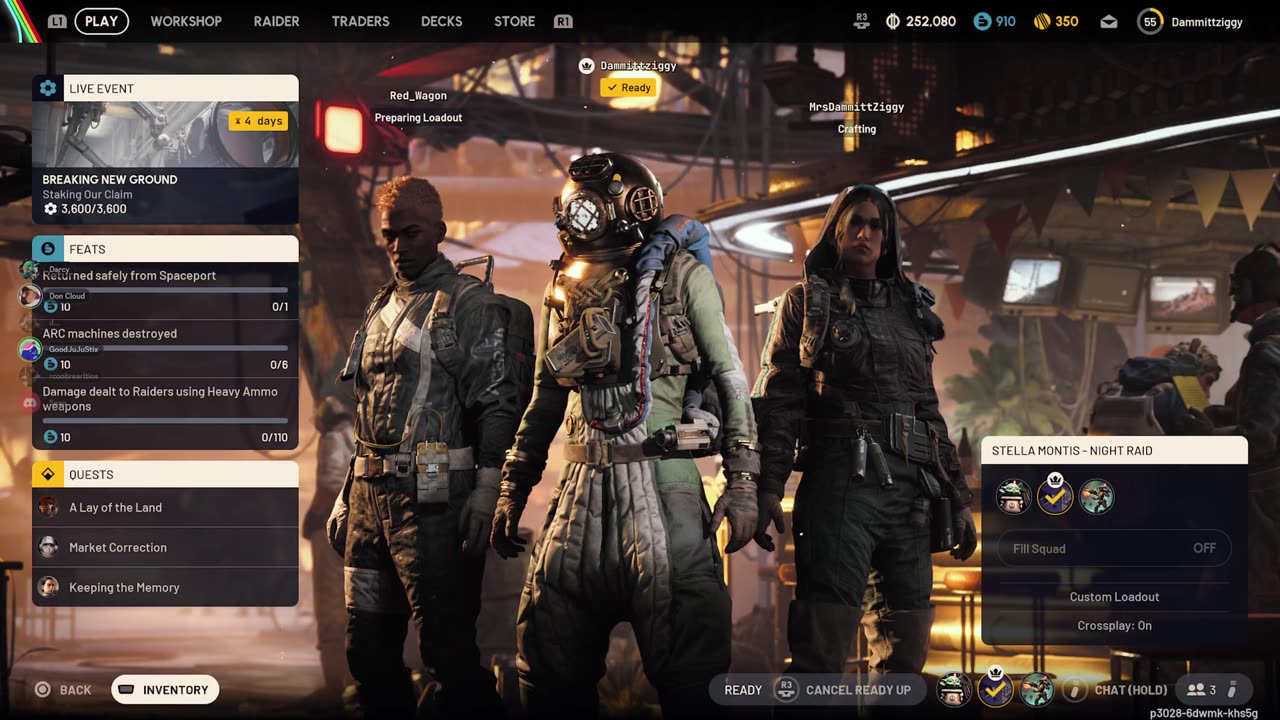
Task: Open the WORKSHOP tab
Action: tap(186, 21)
